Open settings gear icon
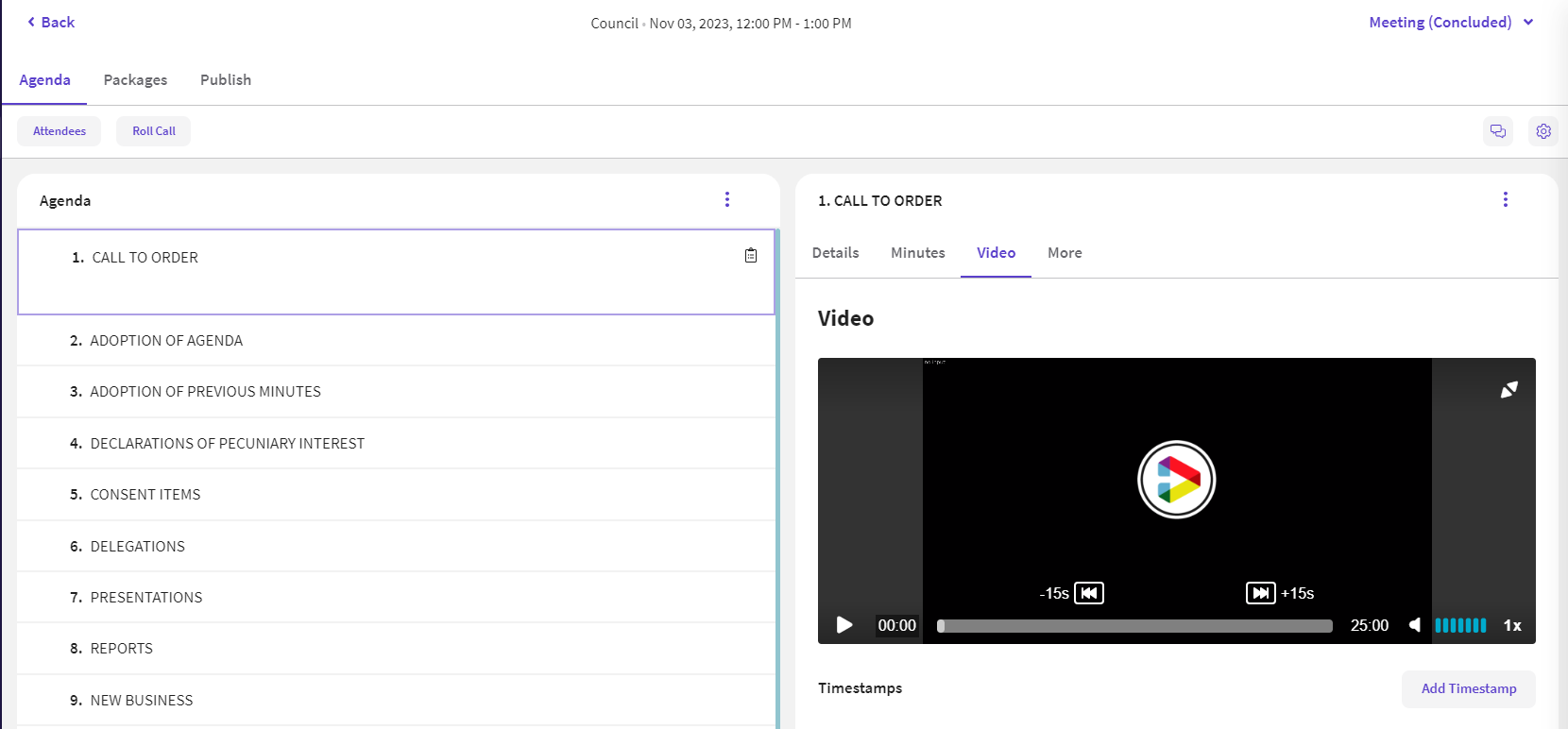Image resolution: width=1568 pixels, height=729 pixels. click(1542, 131)
